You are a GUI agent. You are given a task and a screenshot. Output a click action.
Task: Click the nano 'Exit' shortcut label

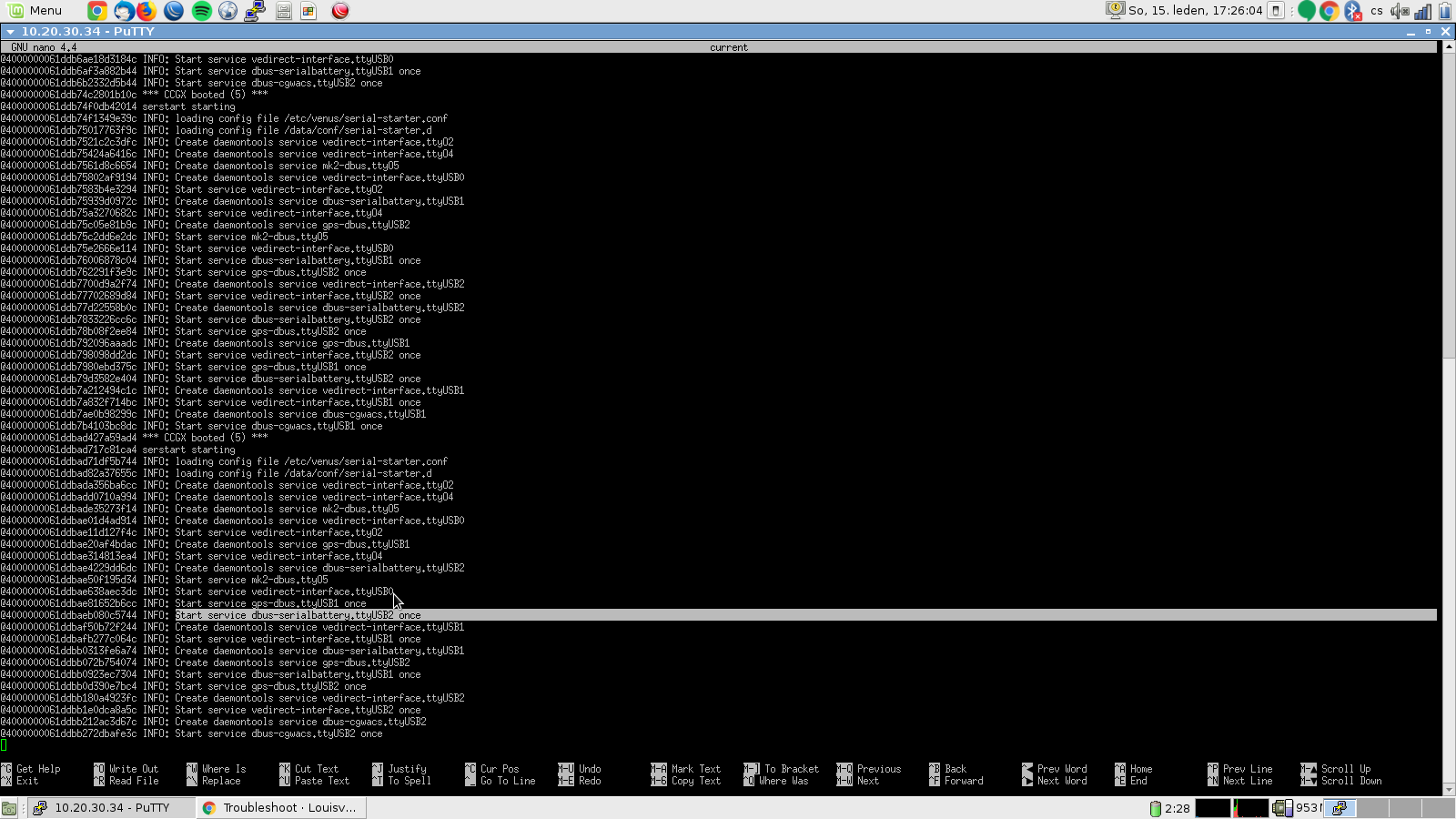pos(27,781)
